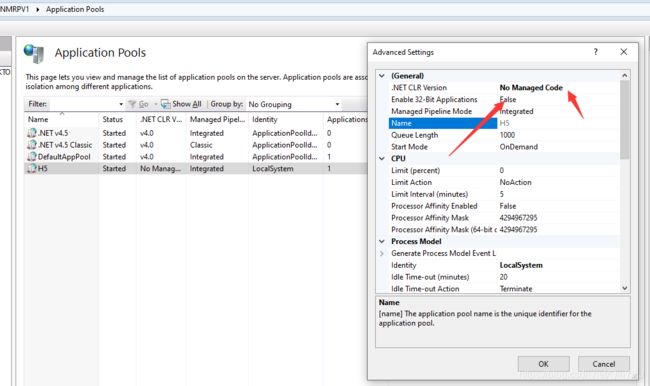Select the Queue Length property
The image size is (650, 386).
click(x=415, y=135)
